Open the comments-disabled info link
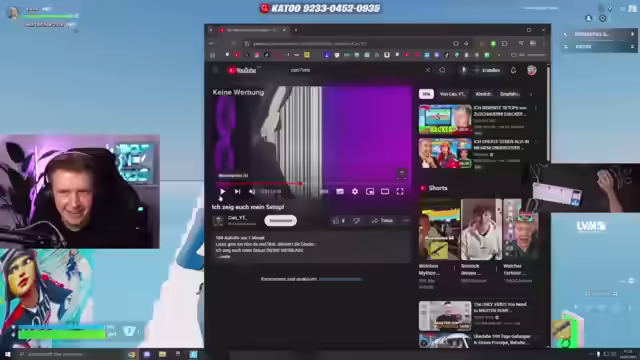This screenshot has height=360, width=640. coord(340,279)
